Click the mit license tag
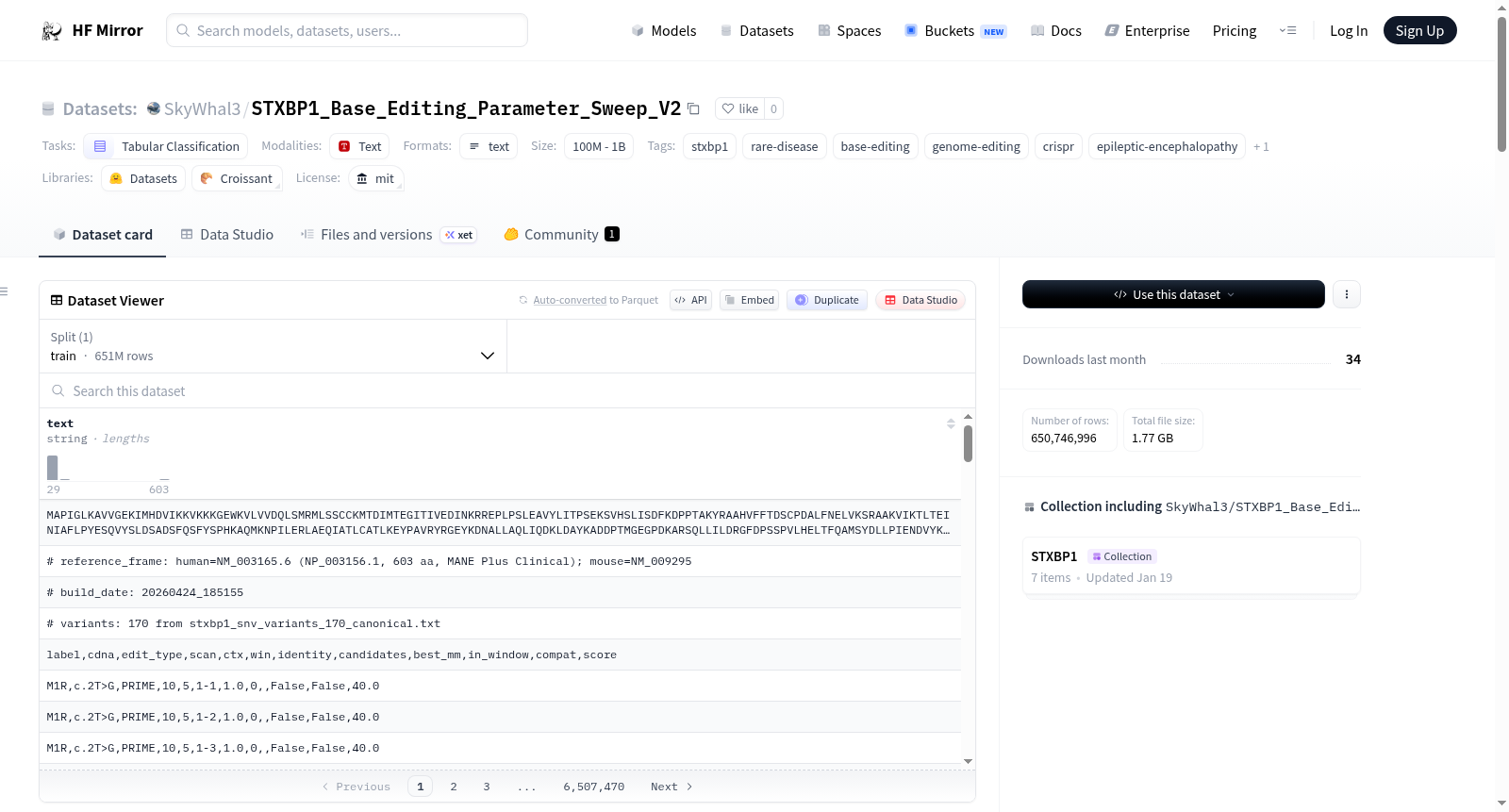Viewport: 1509px width, 812px height. point(376,178)
